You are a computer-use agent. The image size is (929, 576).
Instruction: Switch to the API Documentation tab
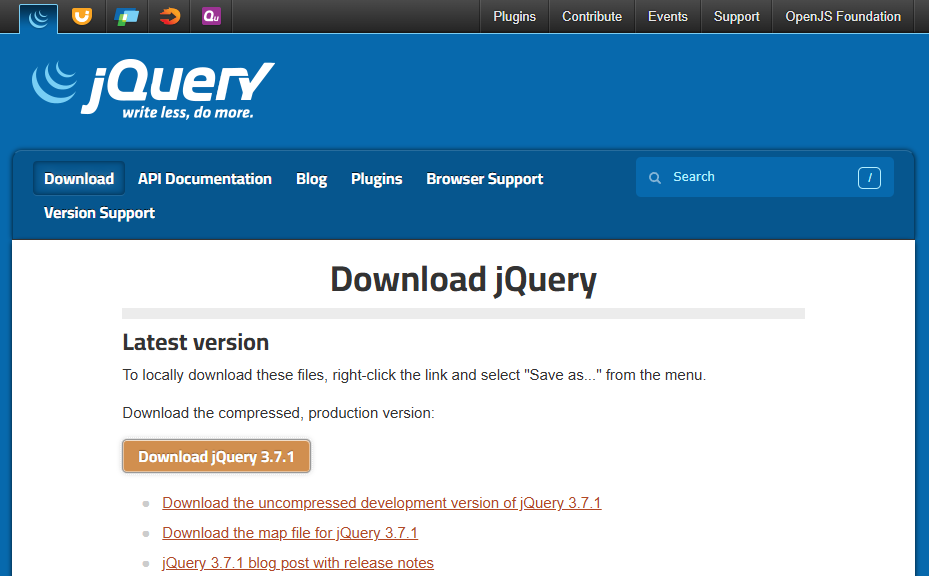205,179
